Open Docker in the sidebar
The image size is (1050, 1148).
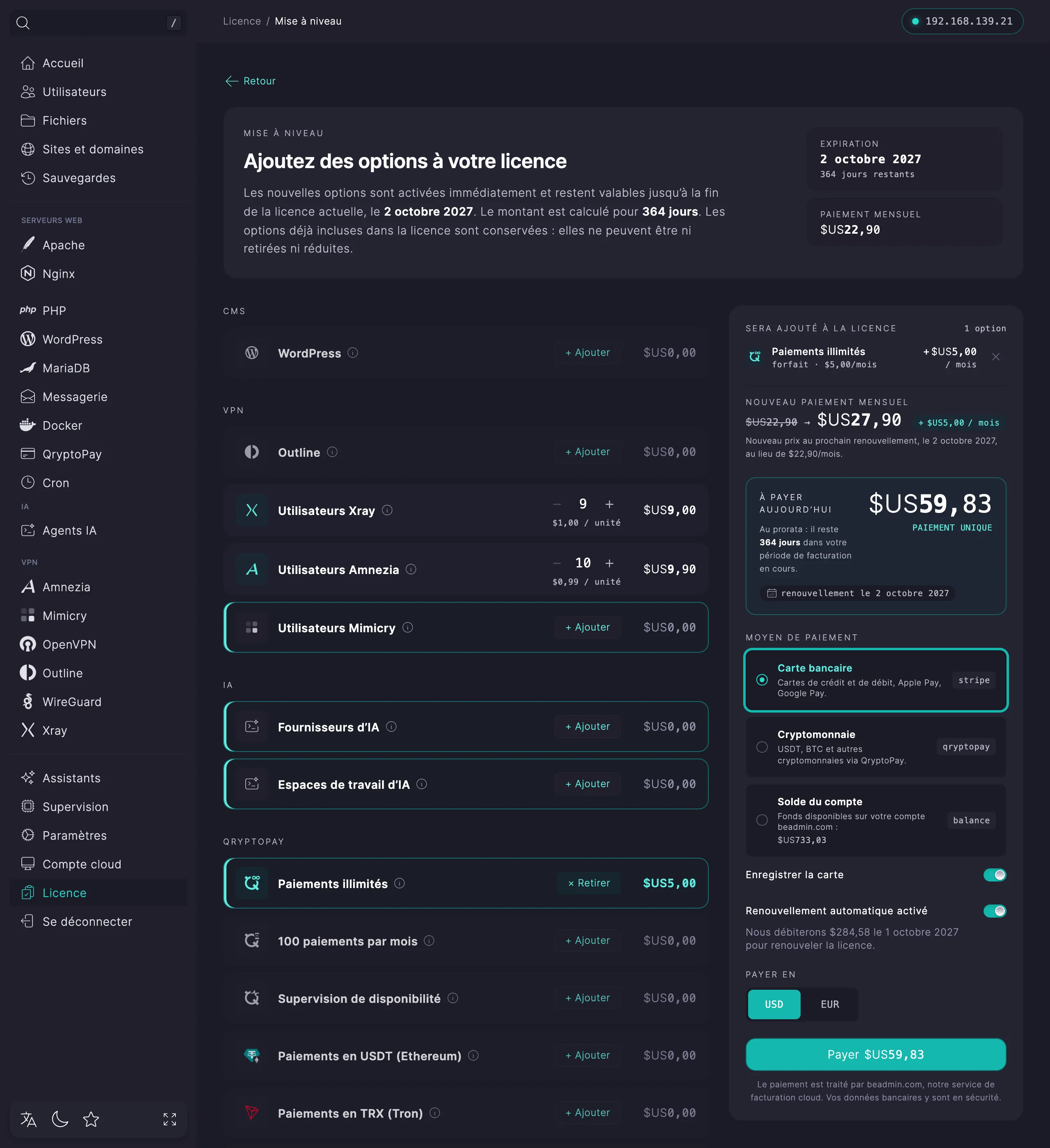point(98,426)
